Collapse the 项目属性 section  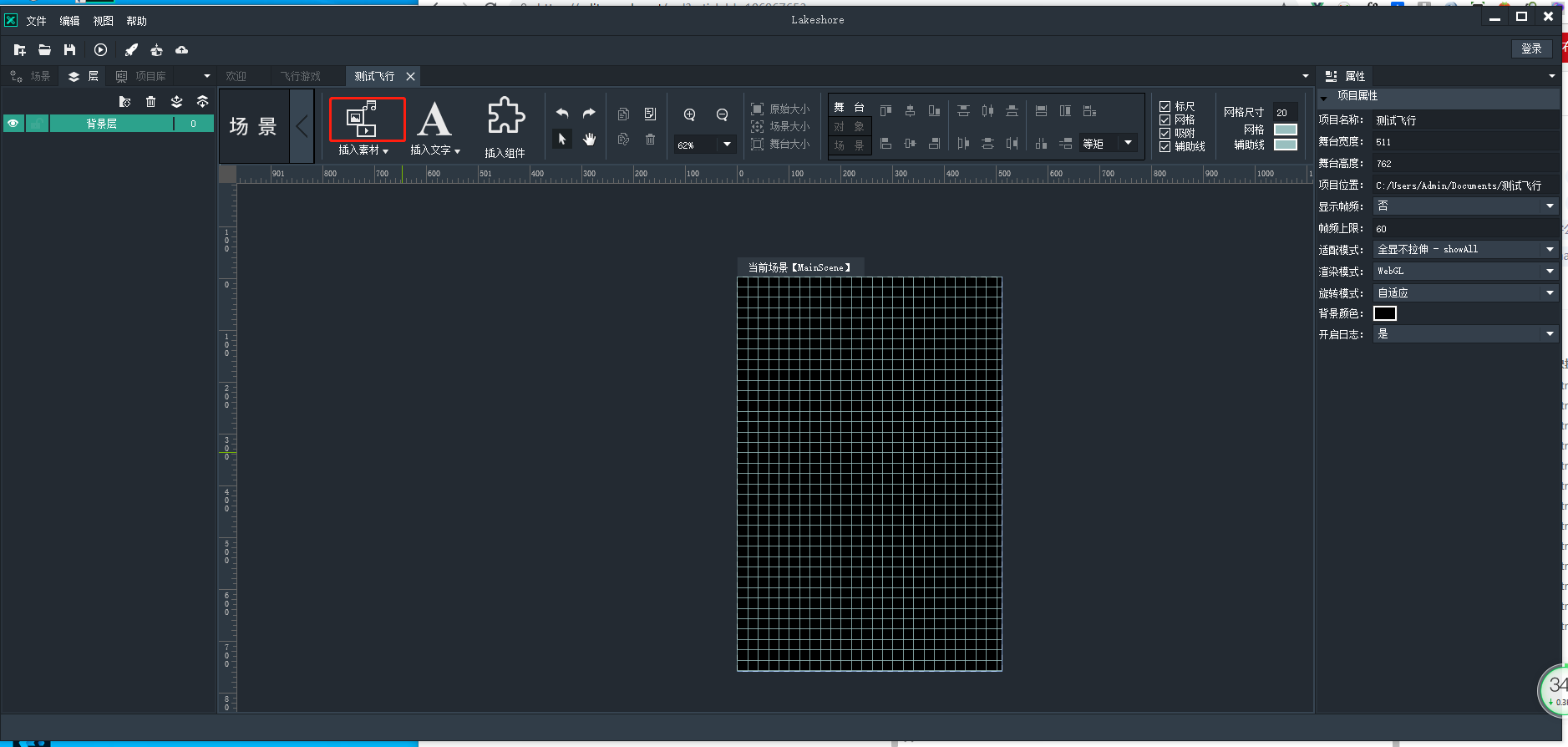(1323, 98)
